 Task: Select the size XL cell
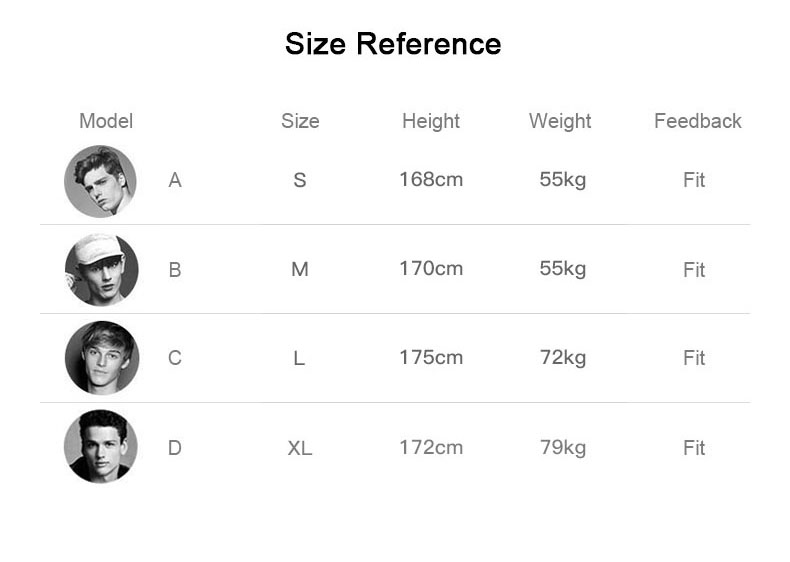pyautogui.click(x=300, y=448)
